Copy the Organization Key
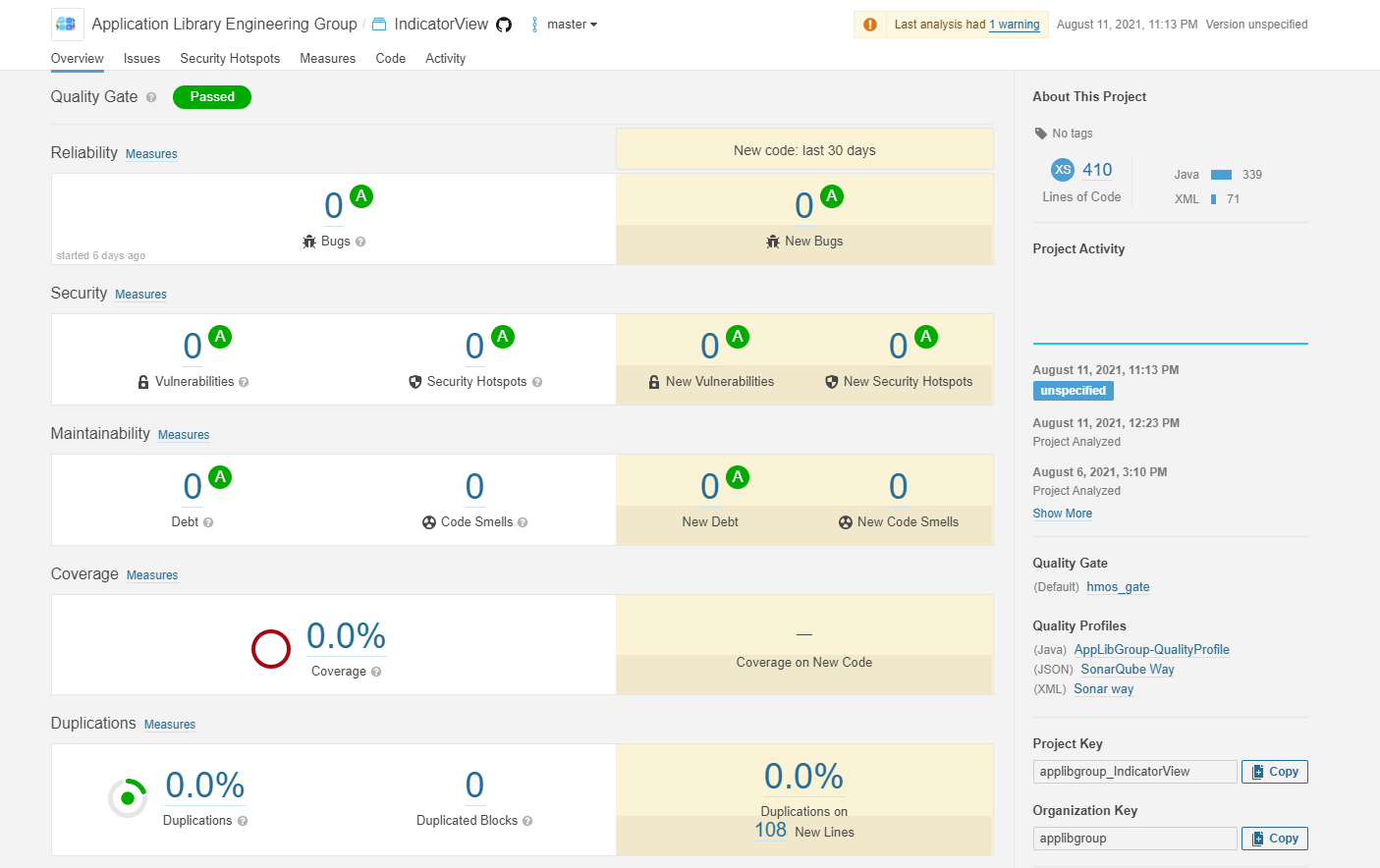This screenshot has height=868, width=1380. [1275, 839]
